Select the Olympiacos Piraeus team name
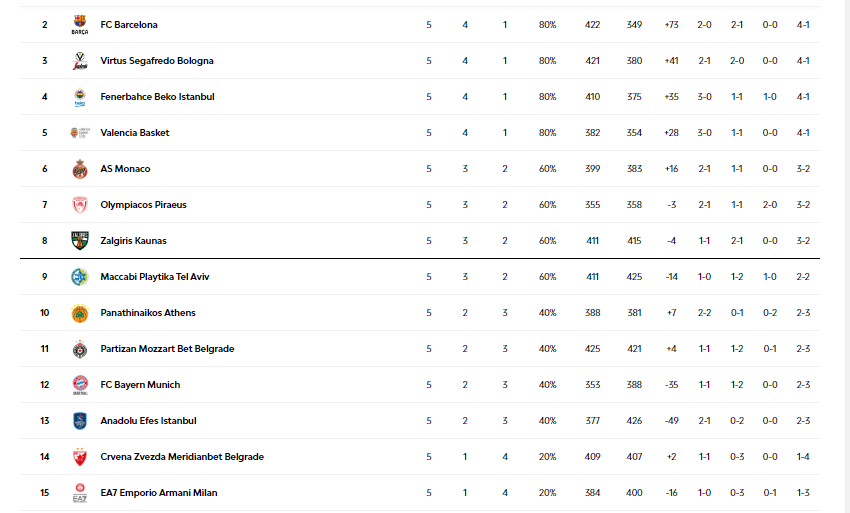 point(143,205)
